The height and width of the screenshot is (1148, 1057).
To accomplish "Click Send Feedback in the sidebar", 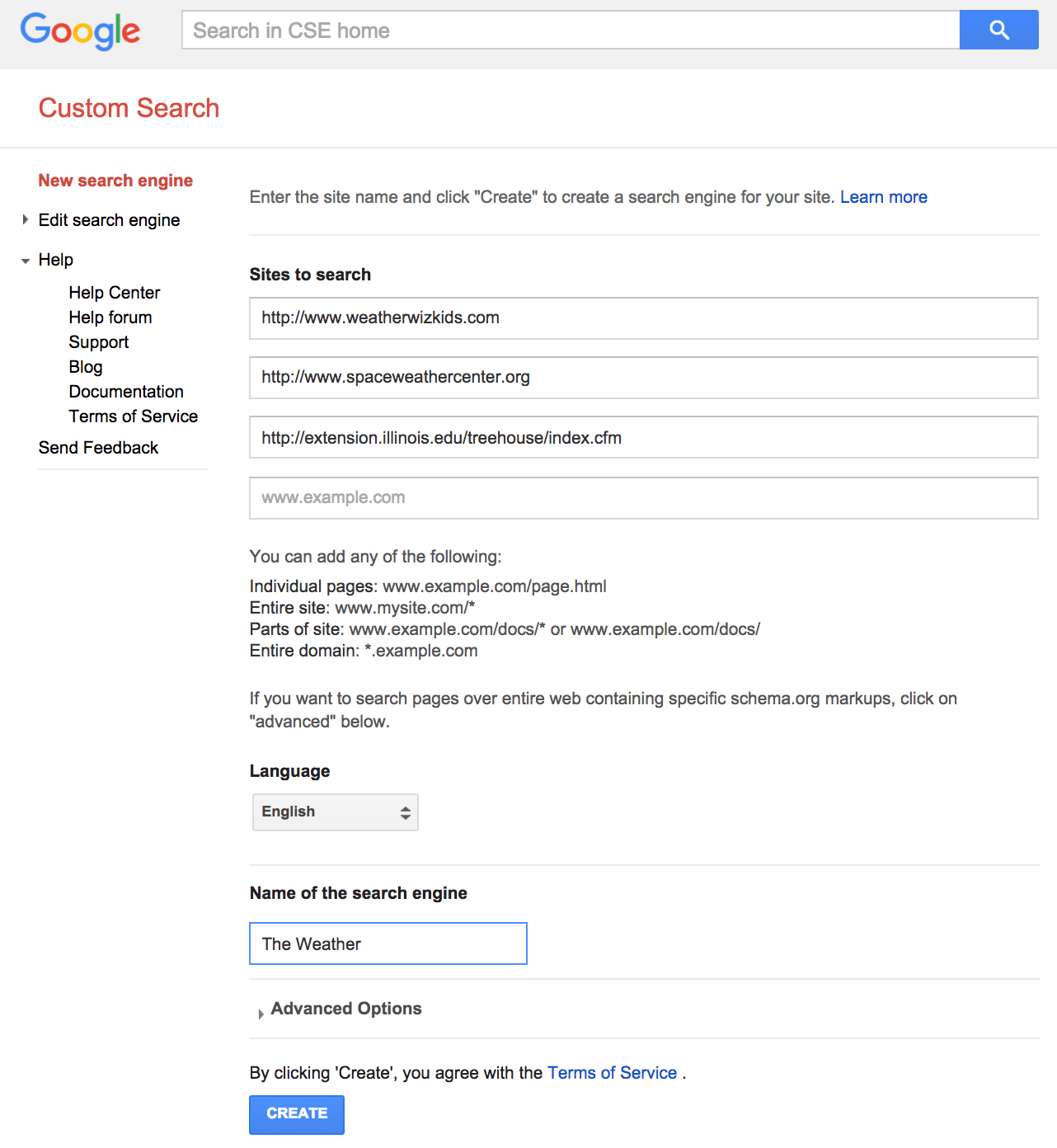I will 98,447.
